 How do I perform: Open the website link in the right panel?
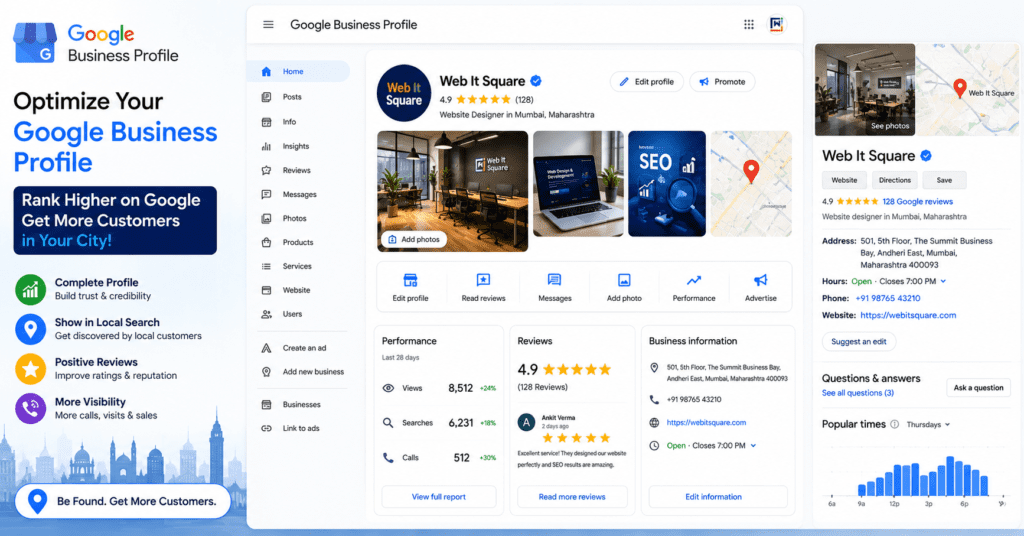point(908,315)
